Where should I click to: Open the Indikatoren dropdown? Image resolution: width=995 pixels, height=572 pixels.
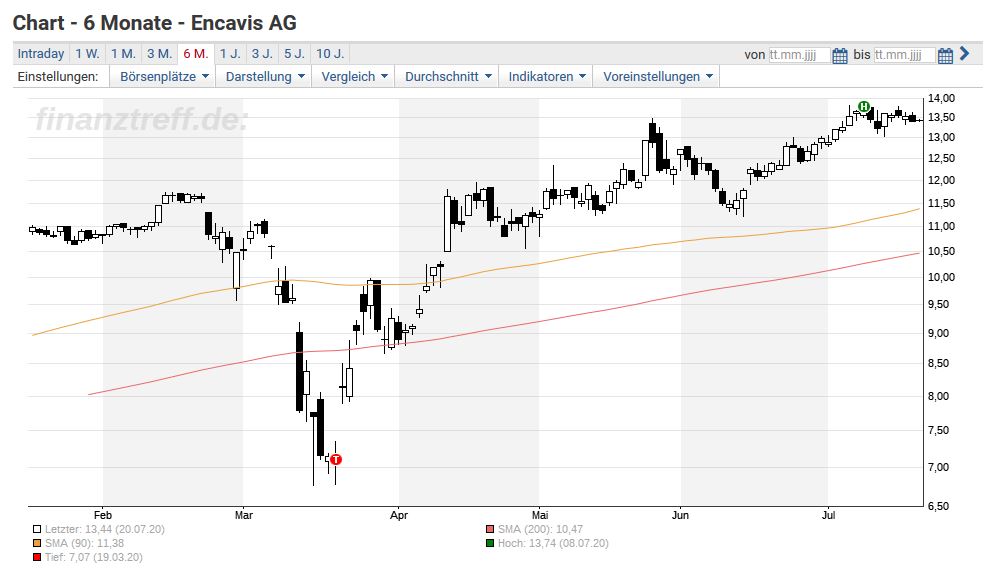point(546,76)
